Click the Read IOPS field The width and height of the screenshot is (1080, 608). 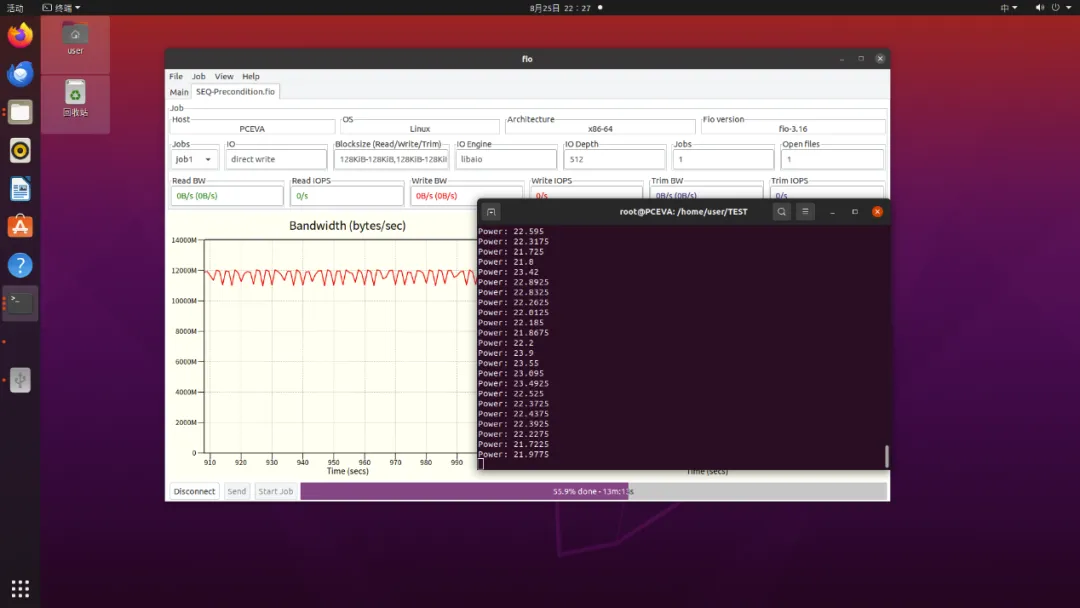[346, 196]
